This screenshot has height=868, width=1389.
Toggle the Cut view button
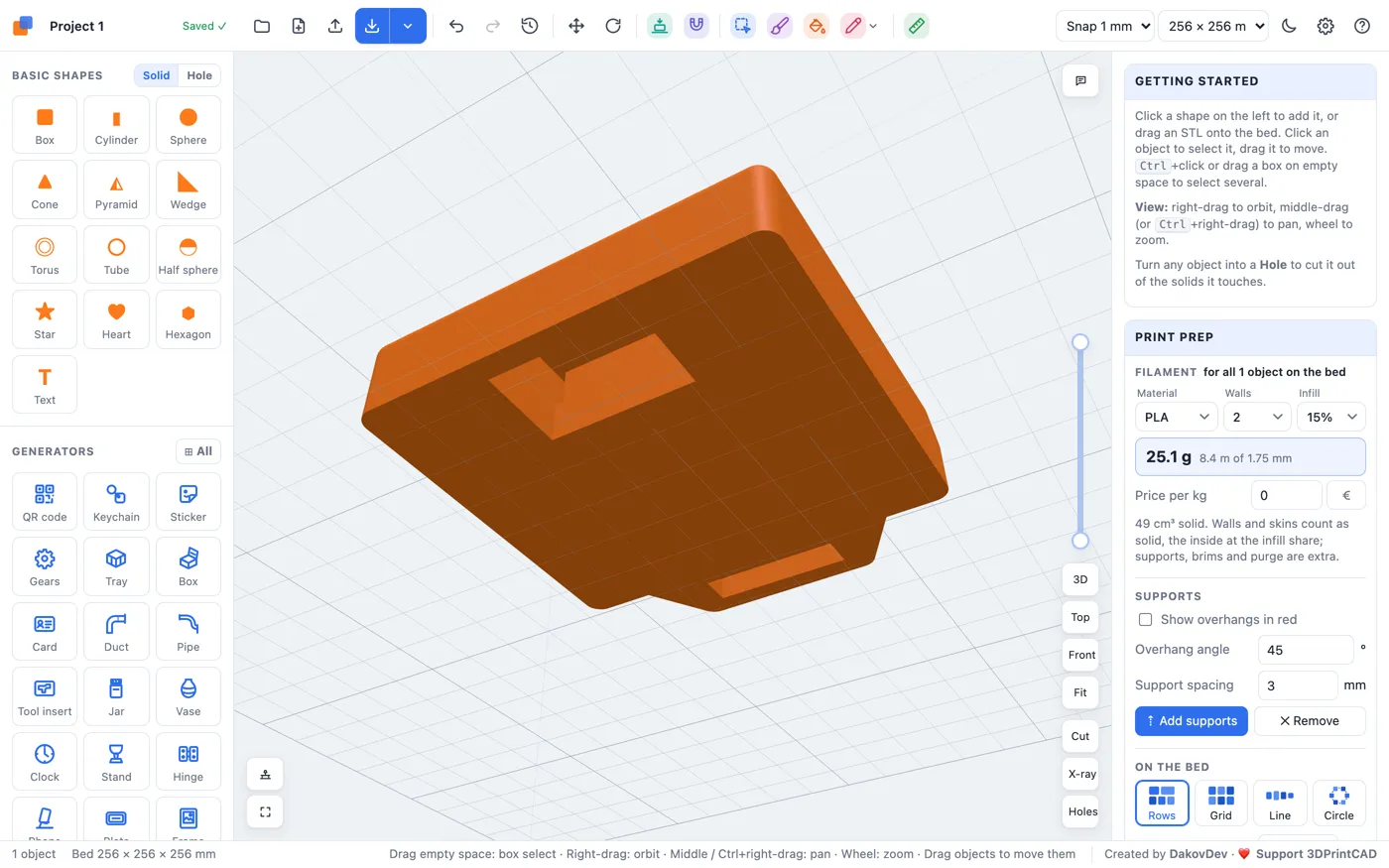pyautogui.click(x=1080, y=736)
